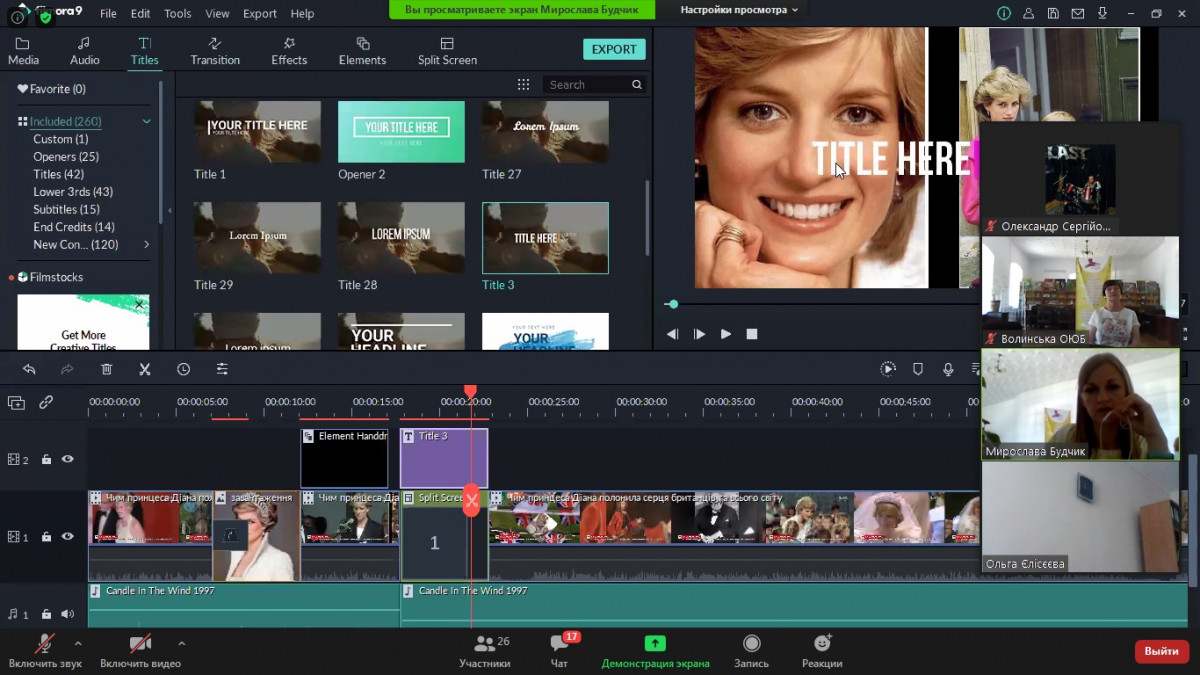Click the add marker shield icon

(918, 369)
